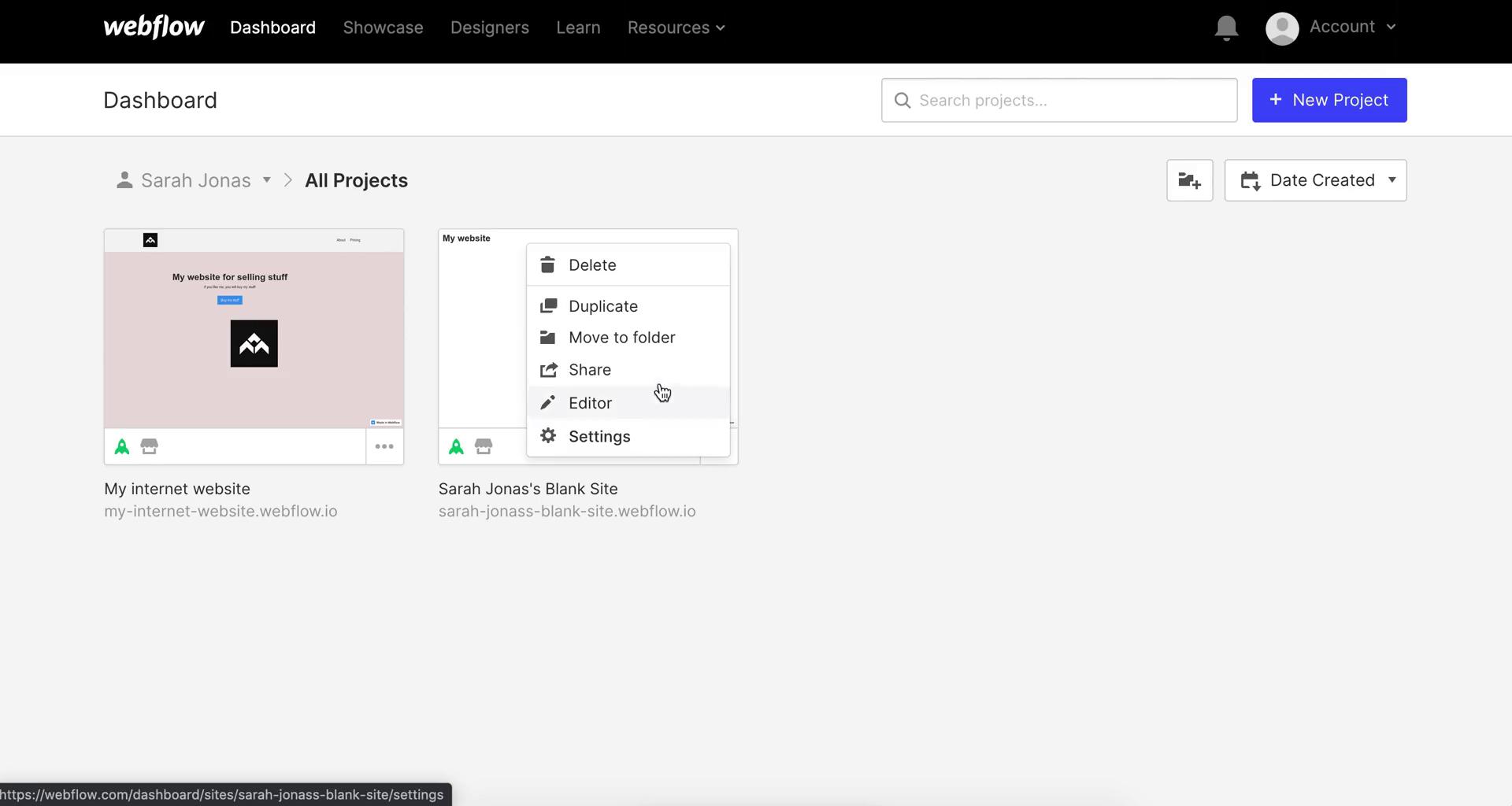
Task: Click the three-dots menu on My internet website
Action: click(384, 446)
